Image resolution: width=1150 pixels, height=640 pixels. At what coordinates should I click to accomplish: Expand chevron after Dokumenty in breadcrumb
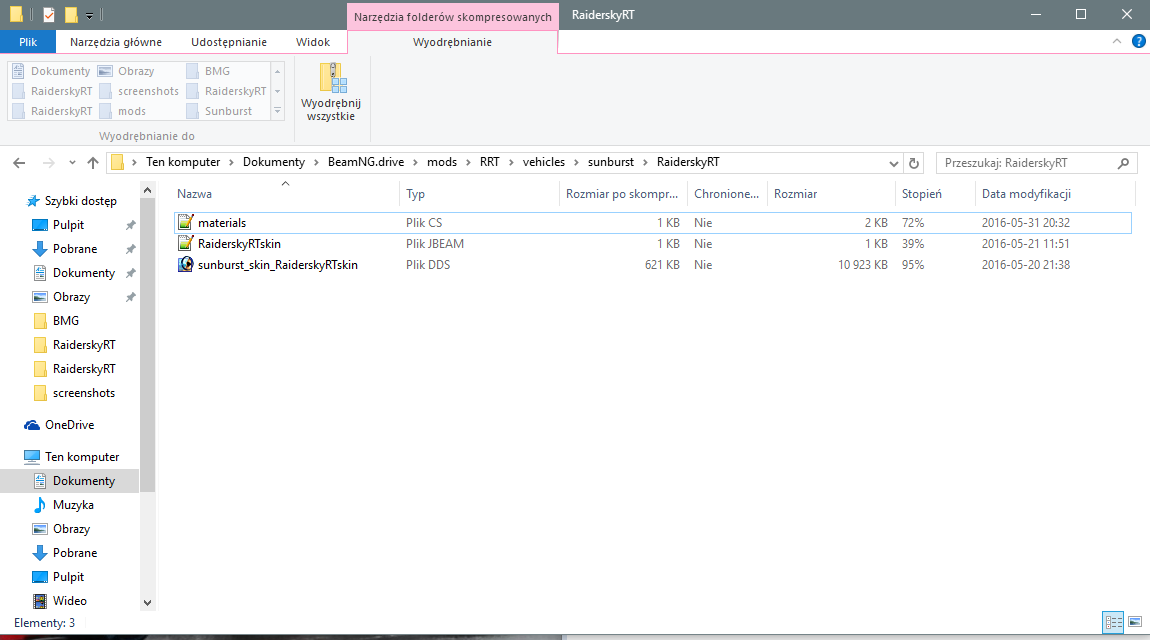[x=317, y=163]
